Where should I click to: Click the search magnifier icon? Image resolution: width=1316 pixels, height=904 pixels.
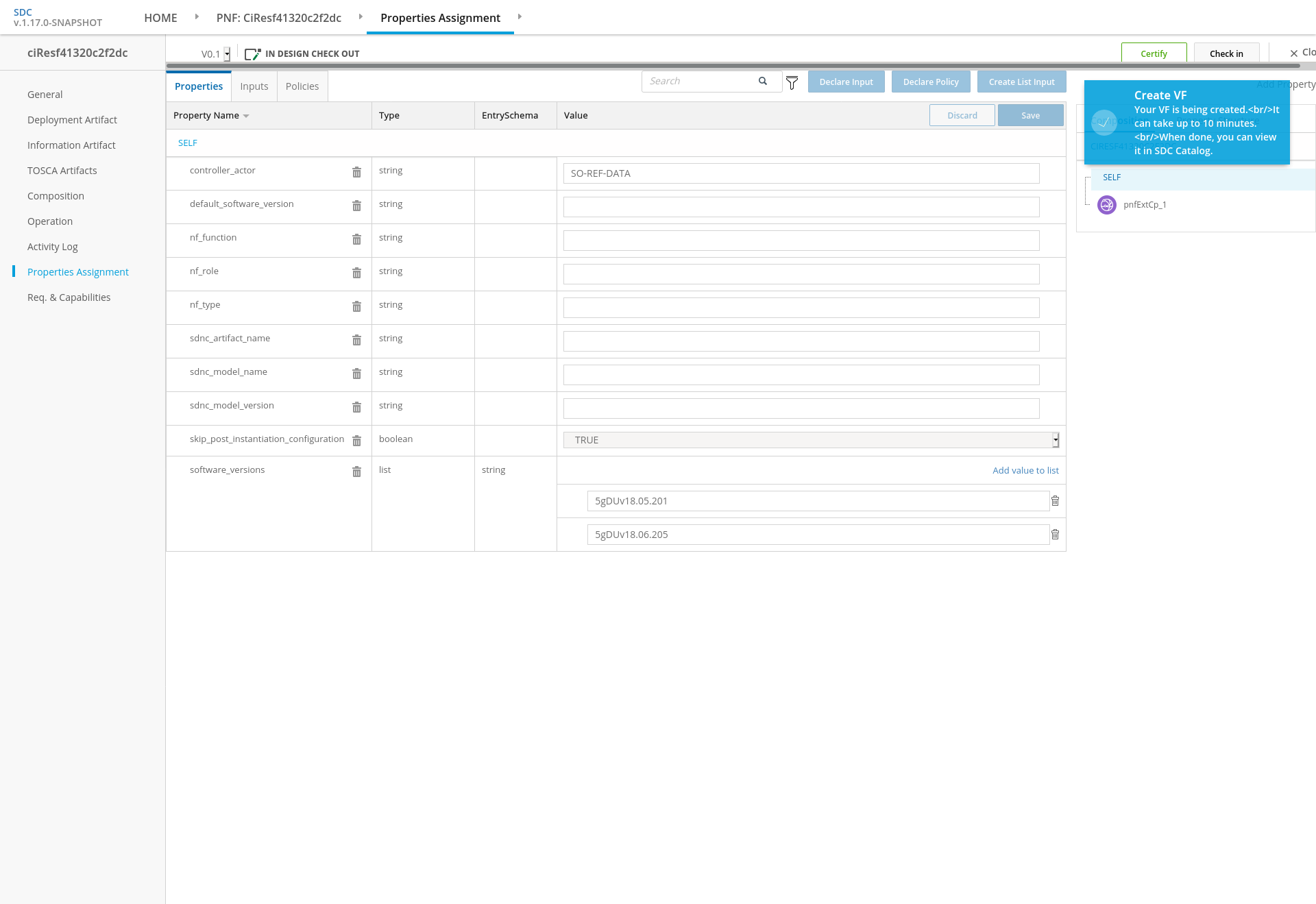pyautogui.click(x=763, y=81)
